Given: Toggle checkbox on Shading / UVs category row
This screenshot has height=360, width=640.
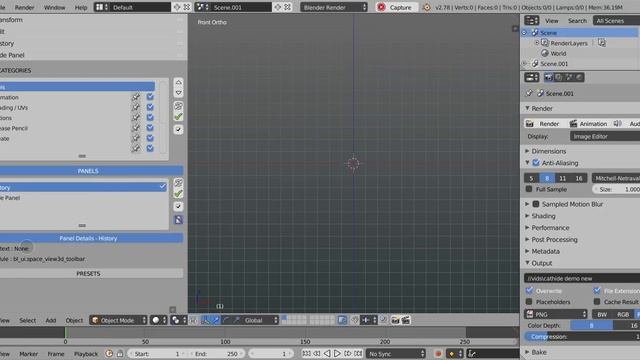Looking at the screenshot, I should click(x=150, y=107).
